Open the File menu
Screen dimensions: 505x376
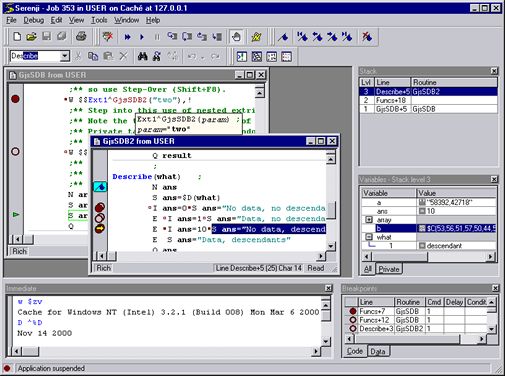click(x=11, y=20)
